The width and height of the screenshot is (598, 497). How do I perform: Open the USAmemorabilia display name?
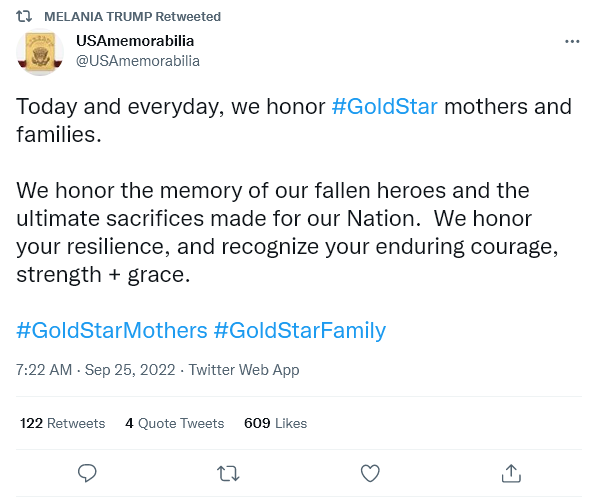coord(135,41)
